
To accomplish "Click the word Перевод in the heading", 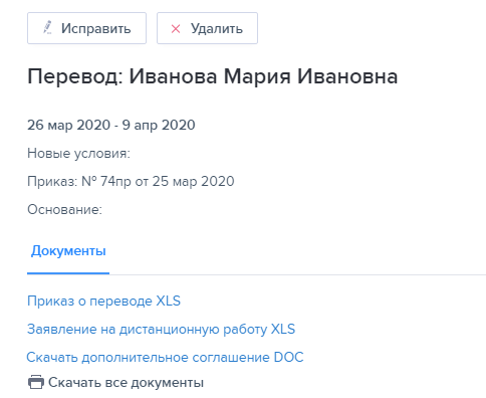I will point(75,76).
